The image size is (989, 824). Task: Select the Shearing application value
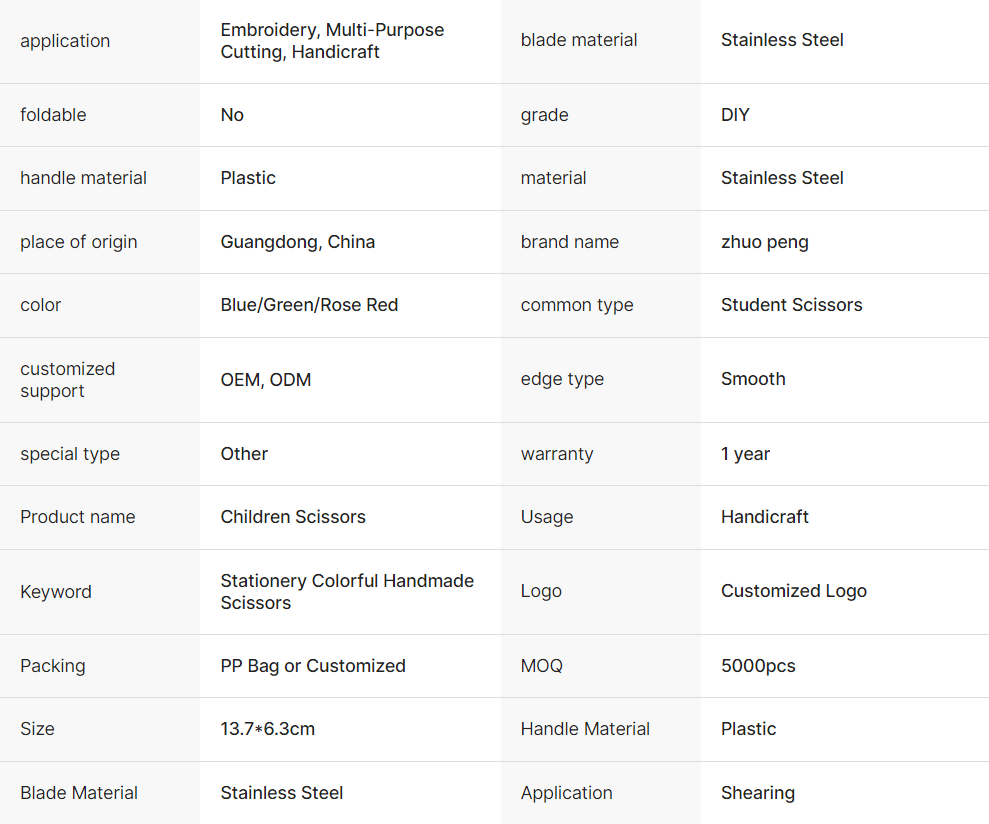click(757, 793)
